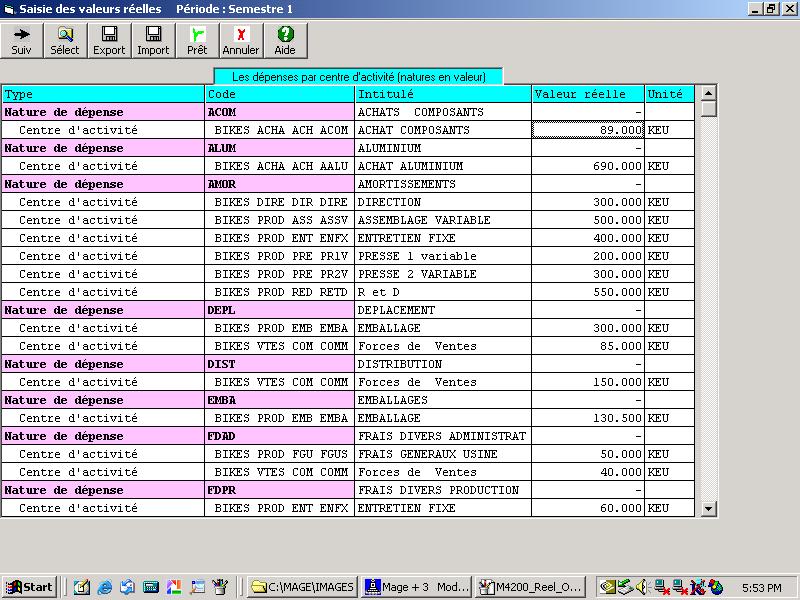Screen dimensions: 800x600
Task: Open the calculator-like quick launch icon
Action: click(x=151, y=587)
